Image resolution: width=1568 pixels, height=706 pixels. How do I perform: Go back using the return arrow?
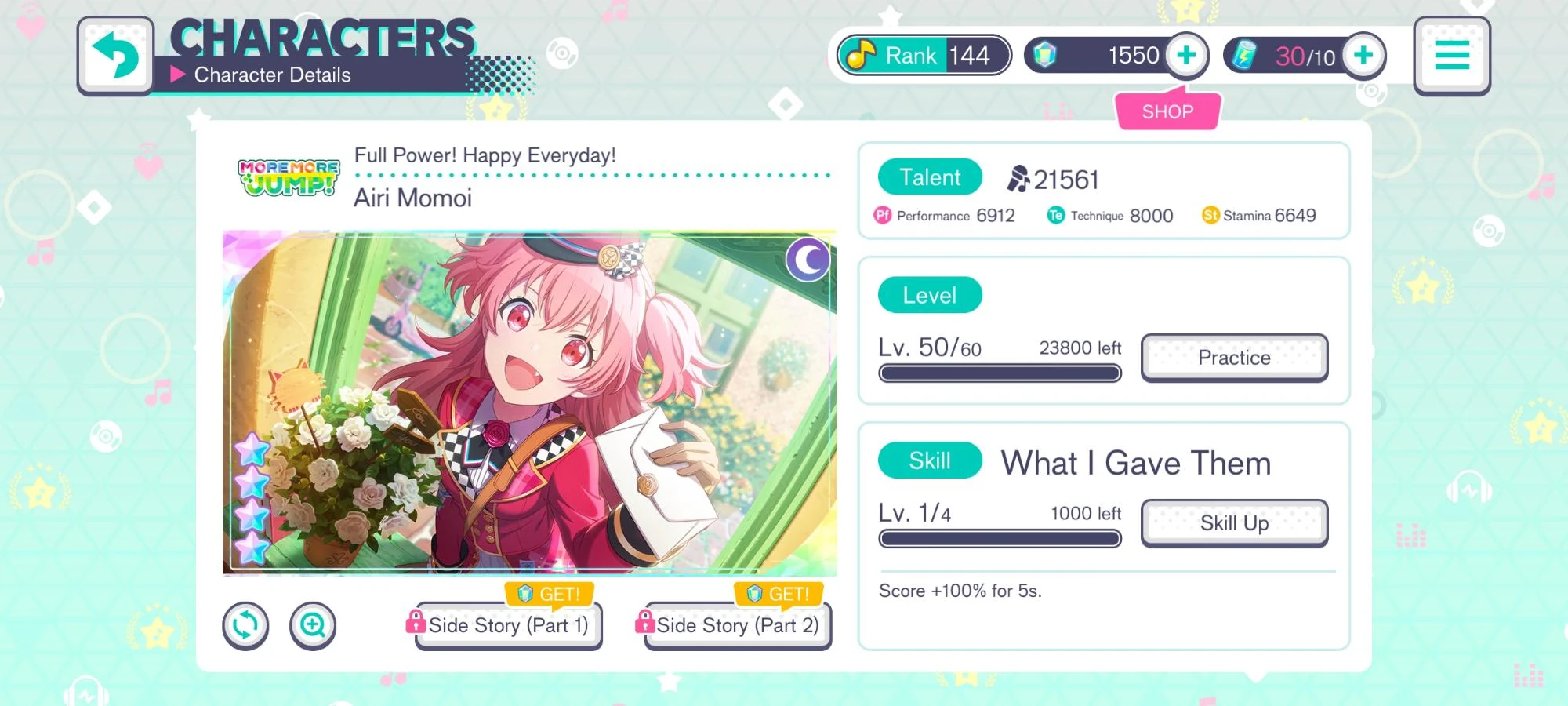pyautogui.click(x=115, y=56)
